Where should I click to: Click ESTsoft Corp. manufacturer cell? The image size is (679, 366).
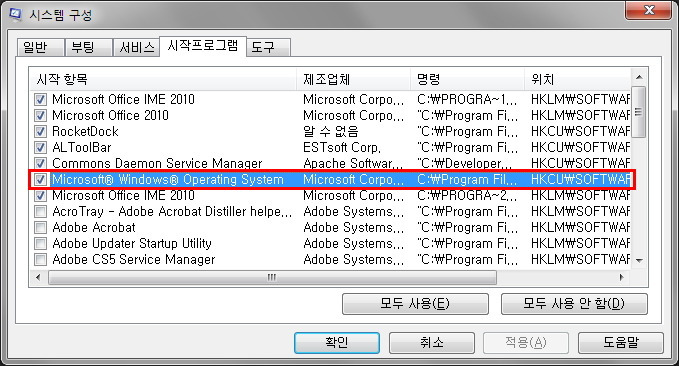click(342, 148)
